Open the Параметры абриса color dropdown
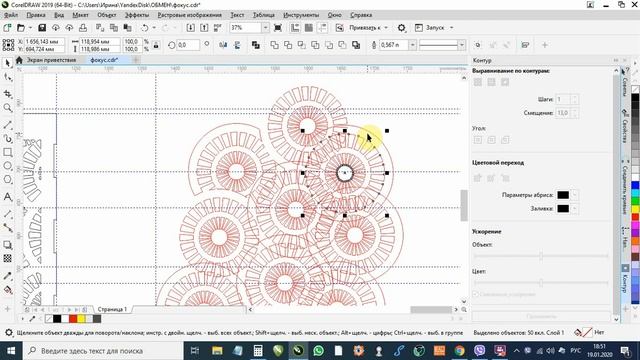The height and width of the screenshot is (360, 640). point(575,195)
